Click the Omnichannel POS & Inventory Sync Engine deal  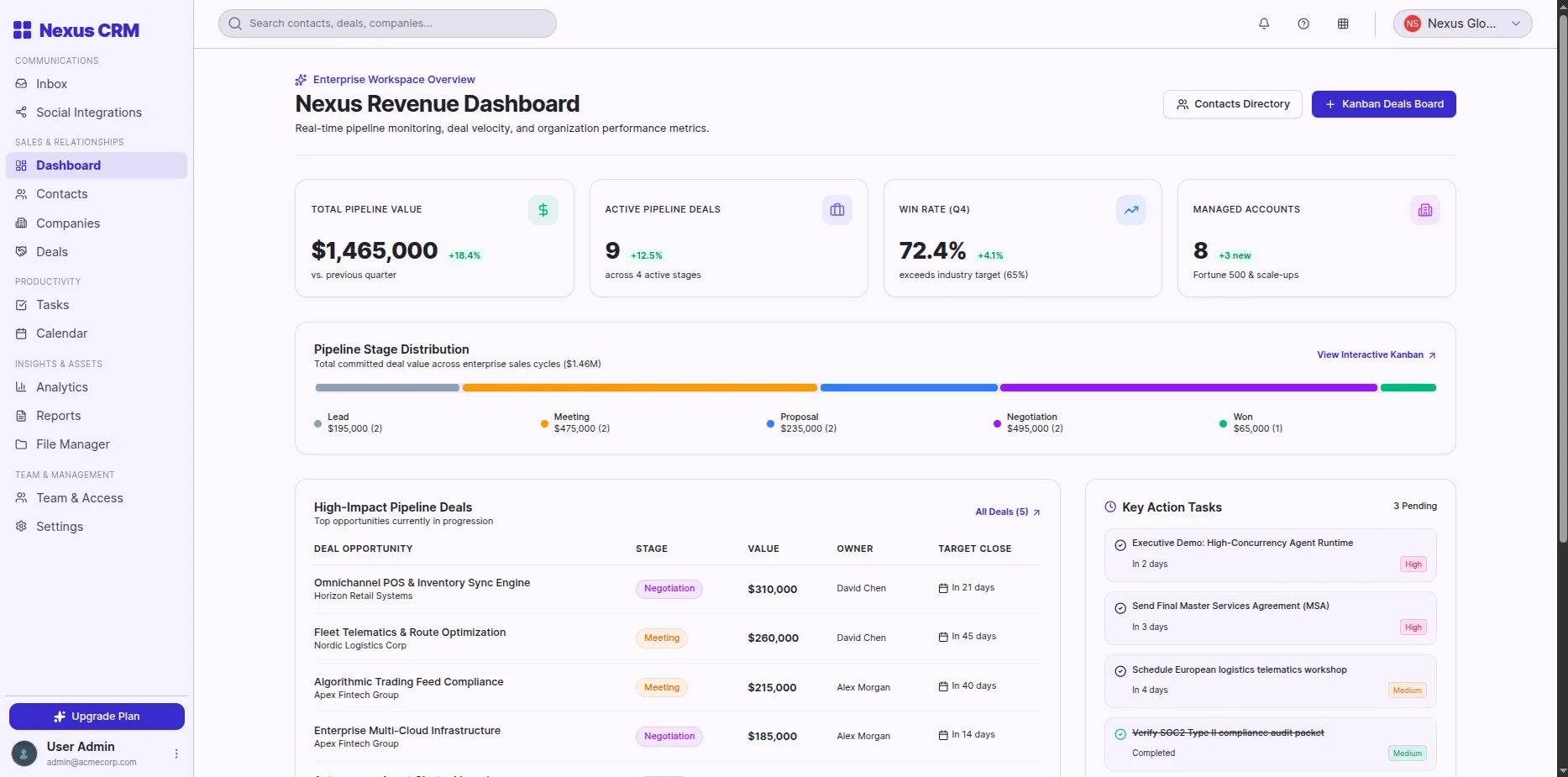tap(422, 583)
